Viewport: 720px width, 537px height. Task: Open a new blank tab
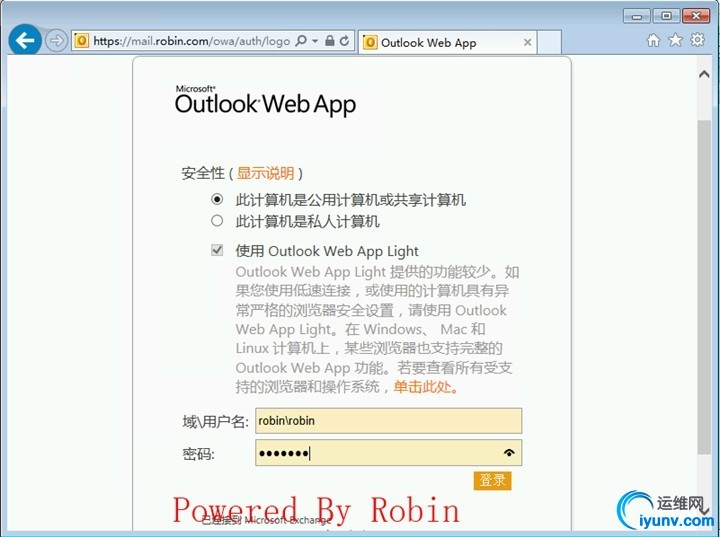pos(549,42)
